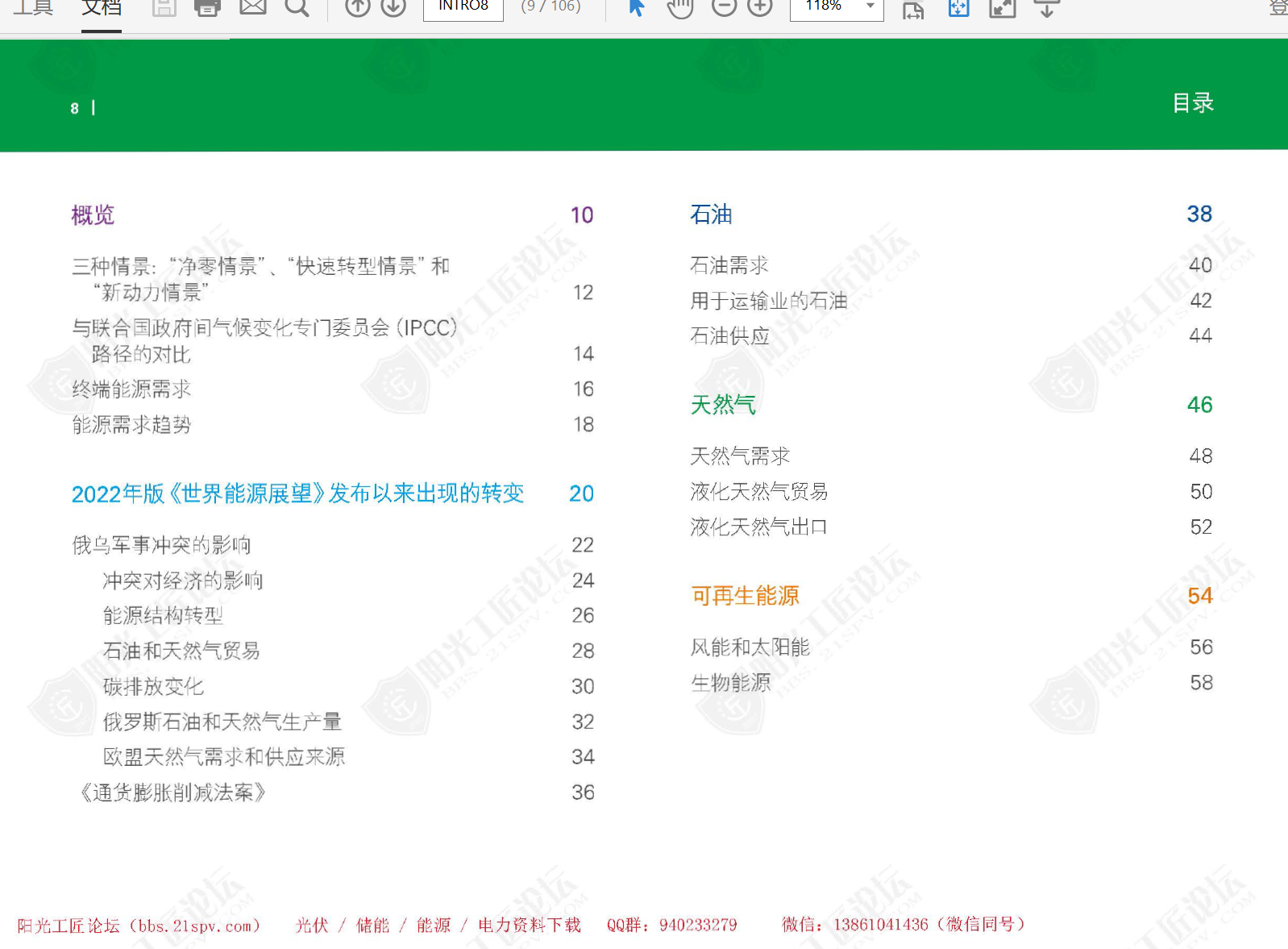Click the 碳排放变化 entry
Viewport: 1288px width, 949px height.
click(153, 687)
